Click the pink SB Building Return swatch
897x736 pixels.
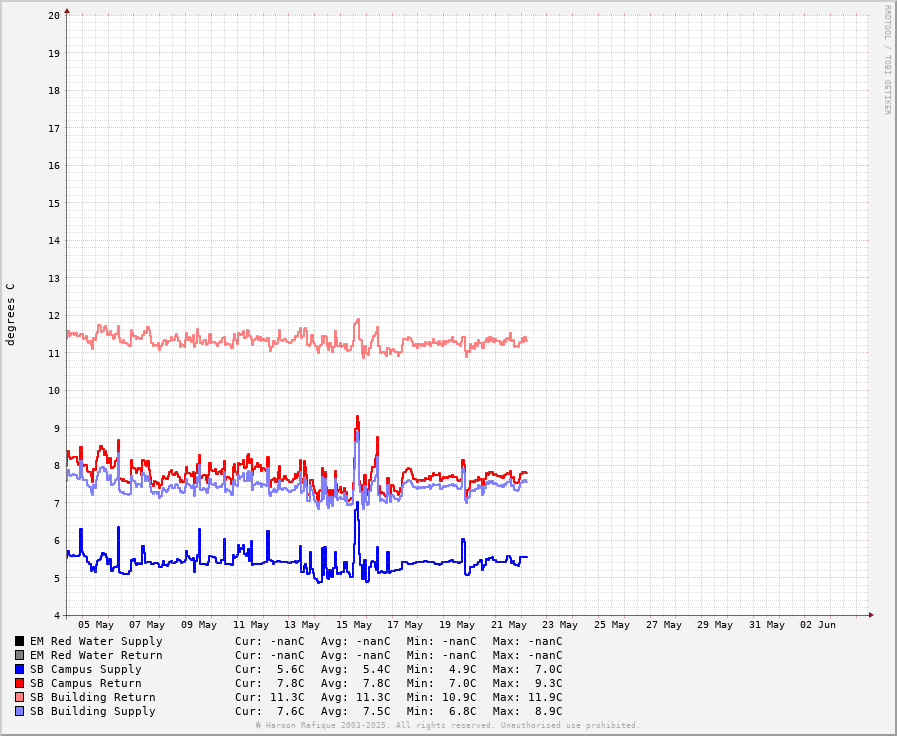pos(19,697)
